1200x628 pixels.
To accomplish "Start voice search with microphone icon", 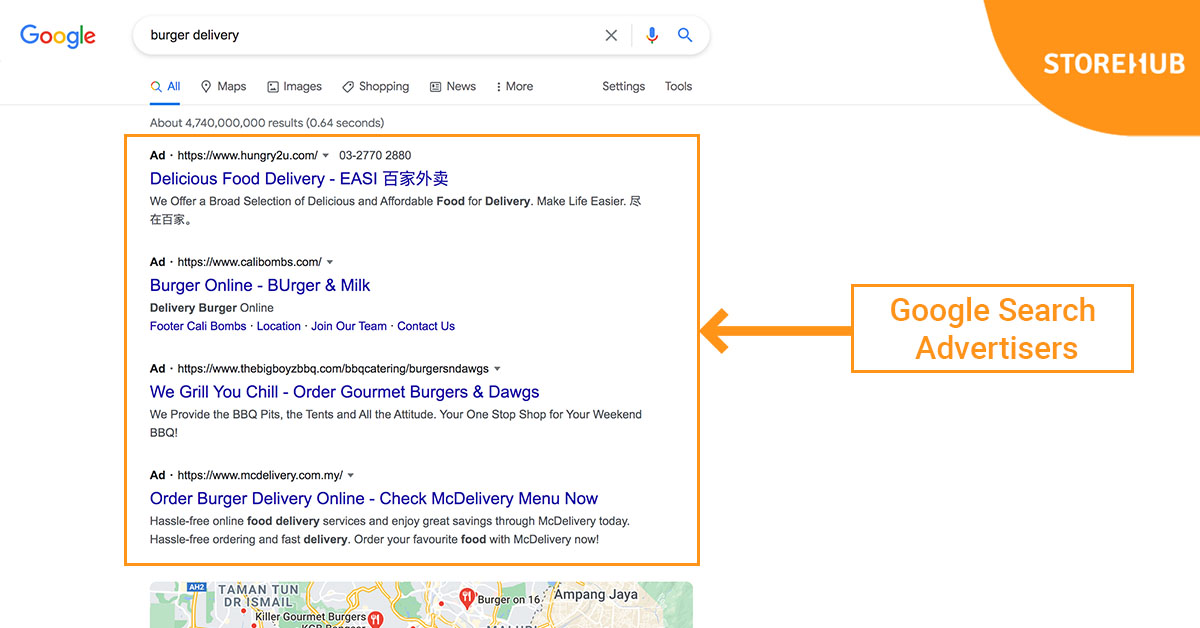I will tap(652, 35).
